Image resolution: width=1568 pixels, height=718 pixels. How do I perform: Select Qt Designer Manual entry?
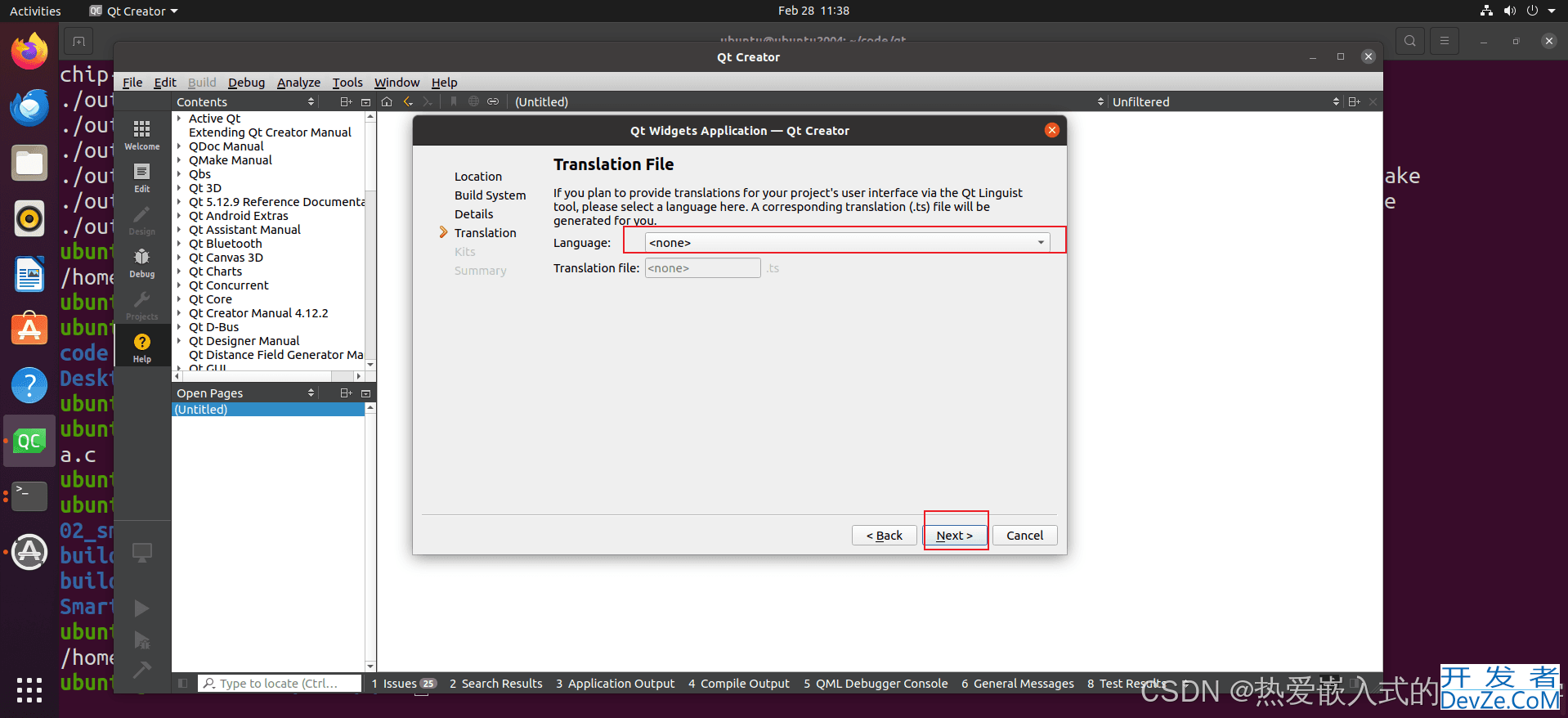244,341
